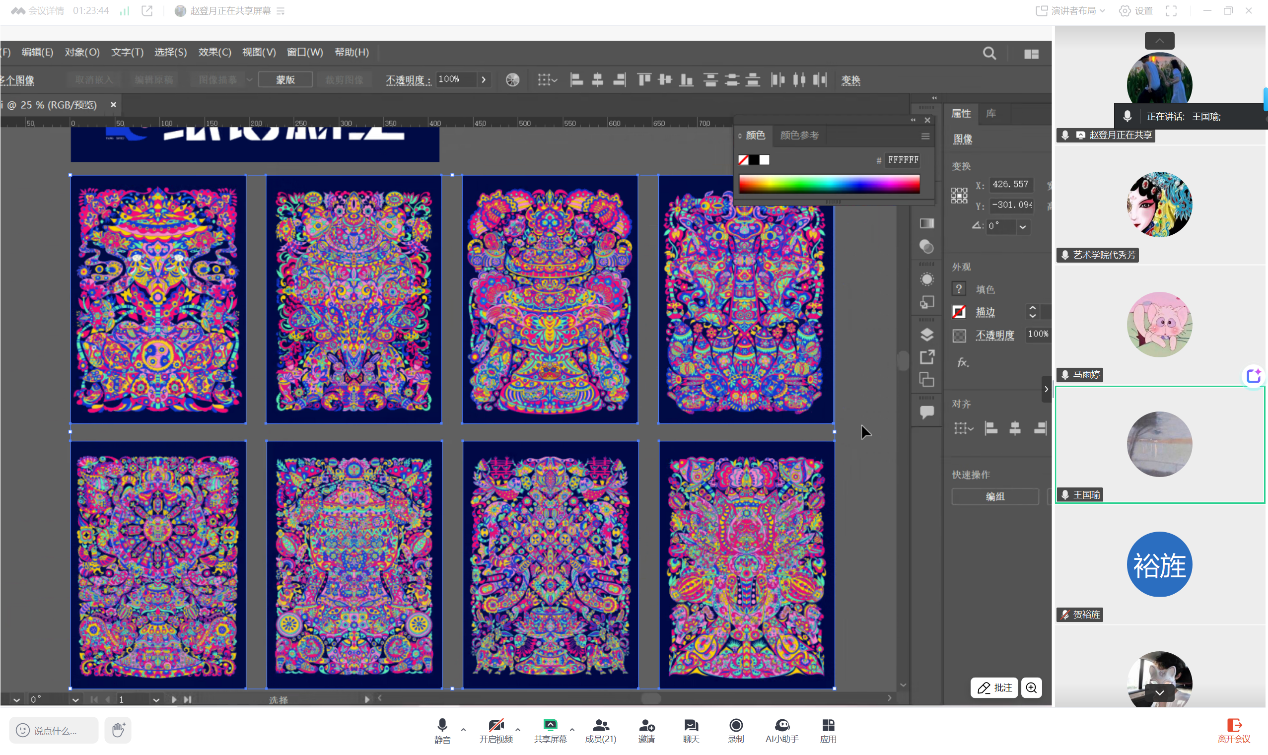
Task: Click the fx effects icon in Appearance
Action: 962,362
